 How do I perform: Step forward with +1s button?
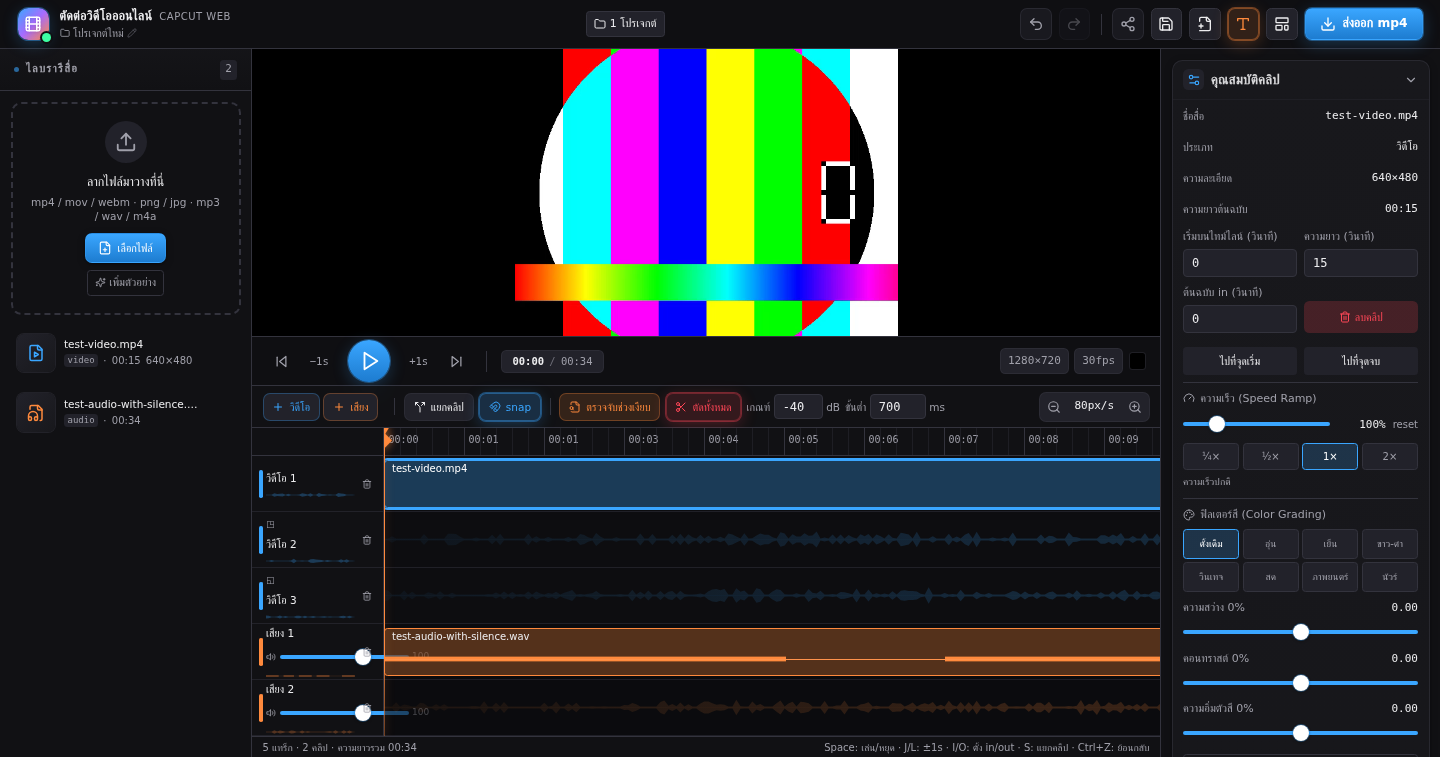[418, 361]
